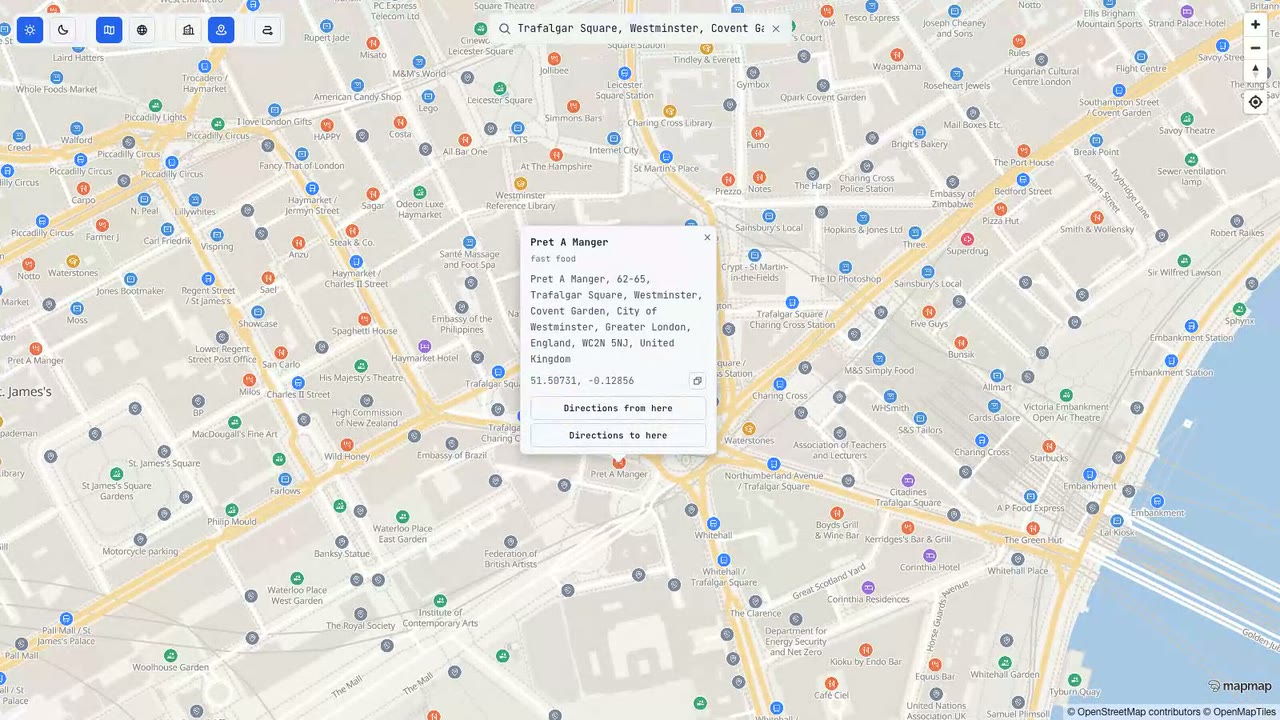This screenshot has height=720, width=1280.
Task: Clear the search box text
Action: tap(775, 29)
